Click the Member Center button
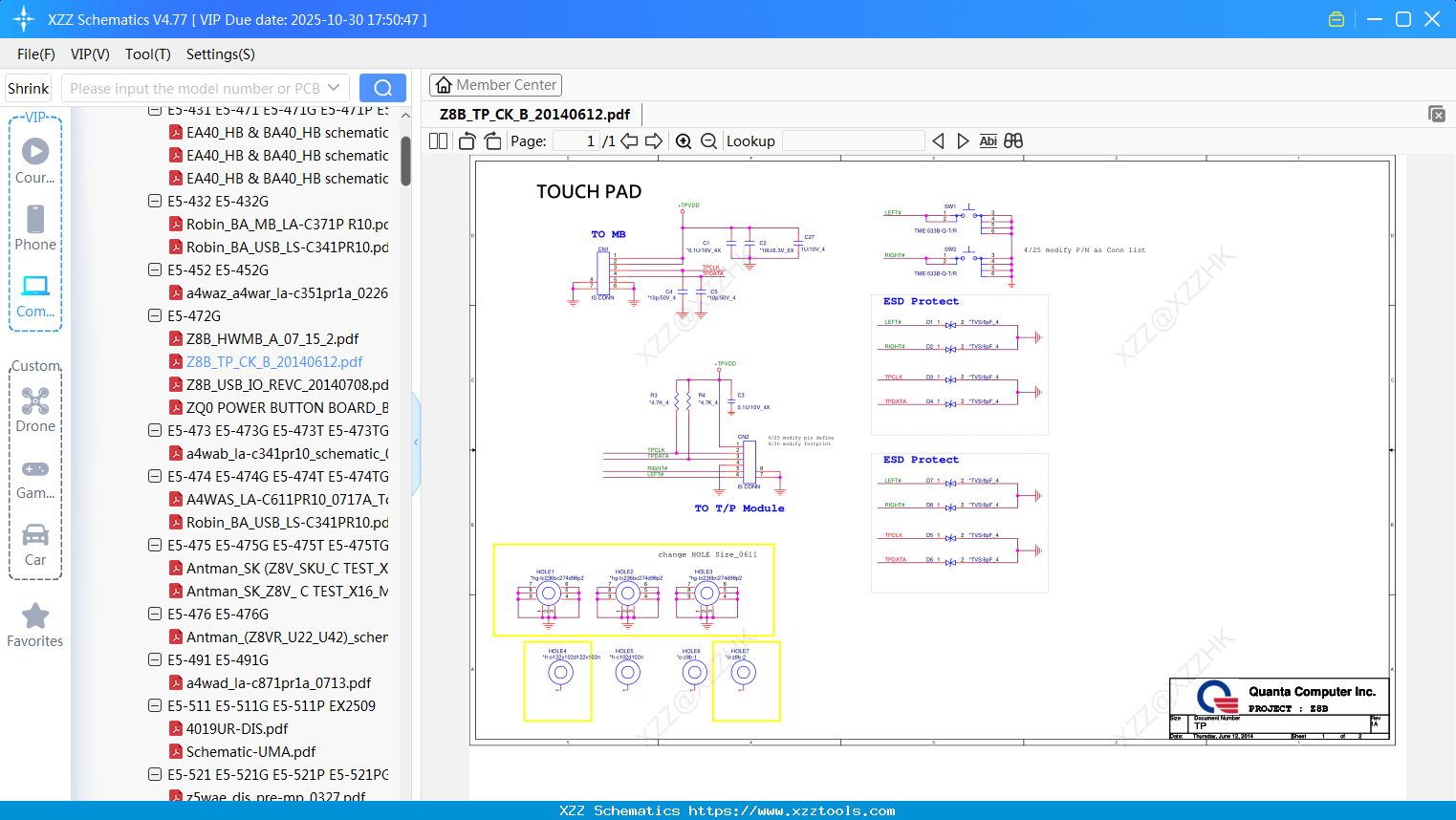The image size is (1456, 820). point(495,85)
